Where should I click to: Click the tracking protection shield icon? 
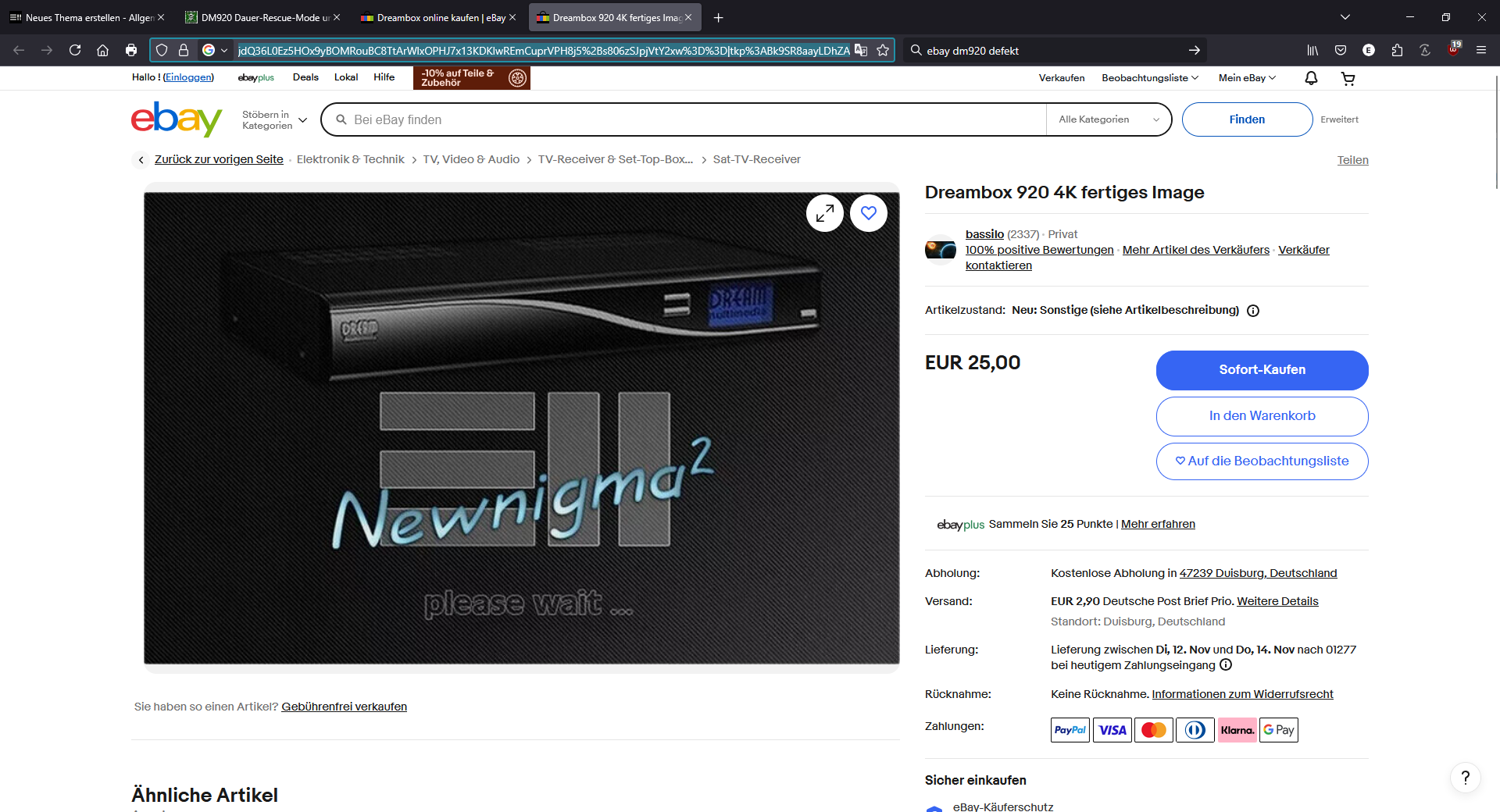(x=162, y=50)
